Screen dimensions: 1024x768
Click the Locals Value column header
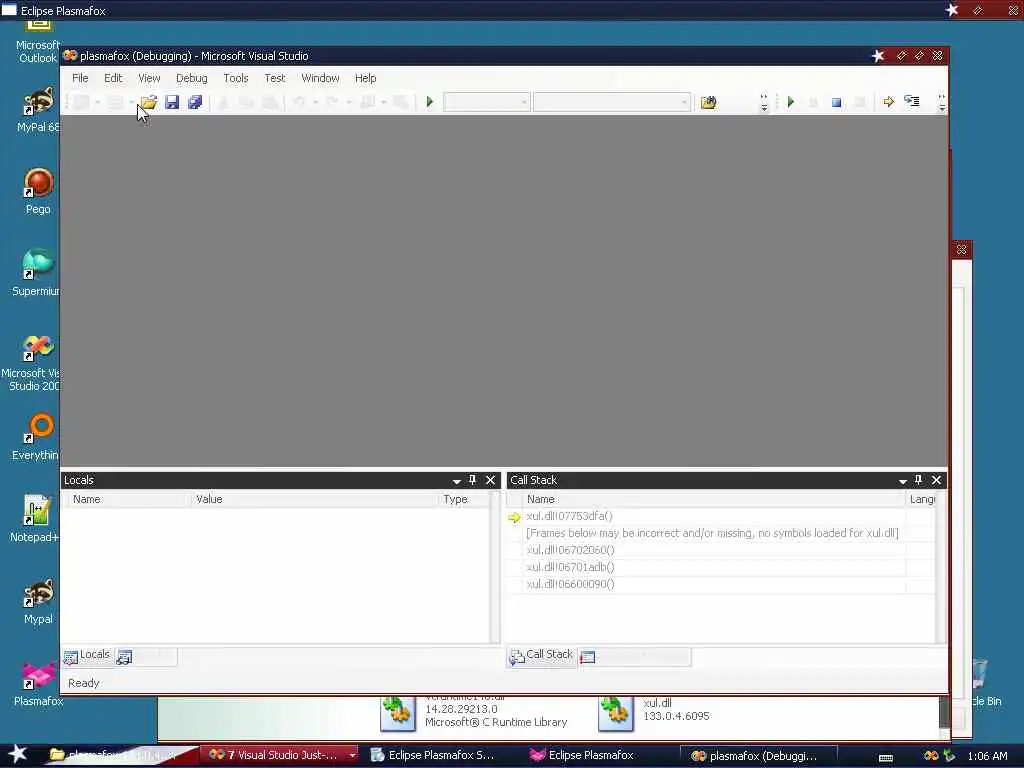pyautogui.click(x=314, y=499)
